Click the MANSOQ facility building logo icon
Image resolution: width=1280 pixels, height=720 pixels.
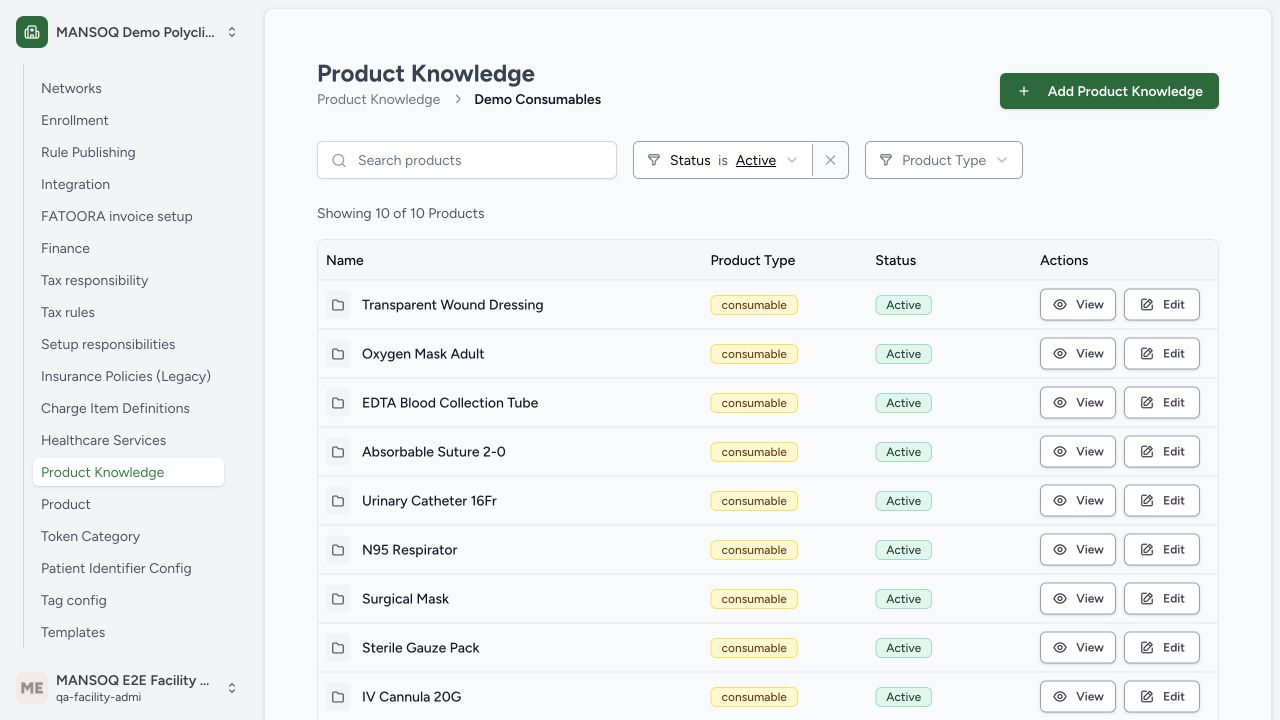click(32, 32)
